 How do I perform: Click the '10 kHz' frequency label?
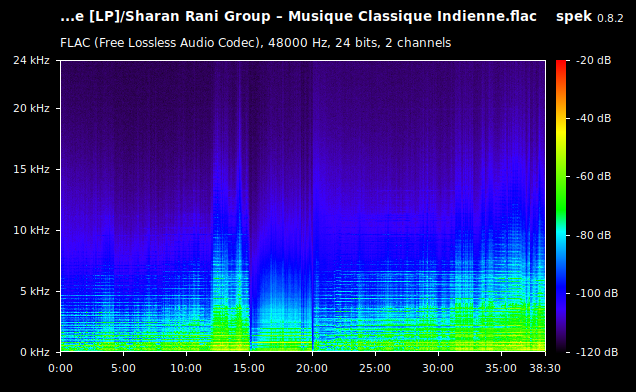coord(31,230)
